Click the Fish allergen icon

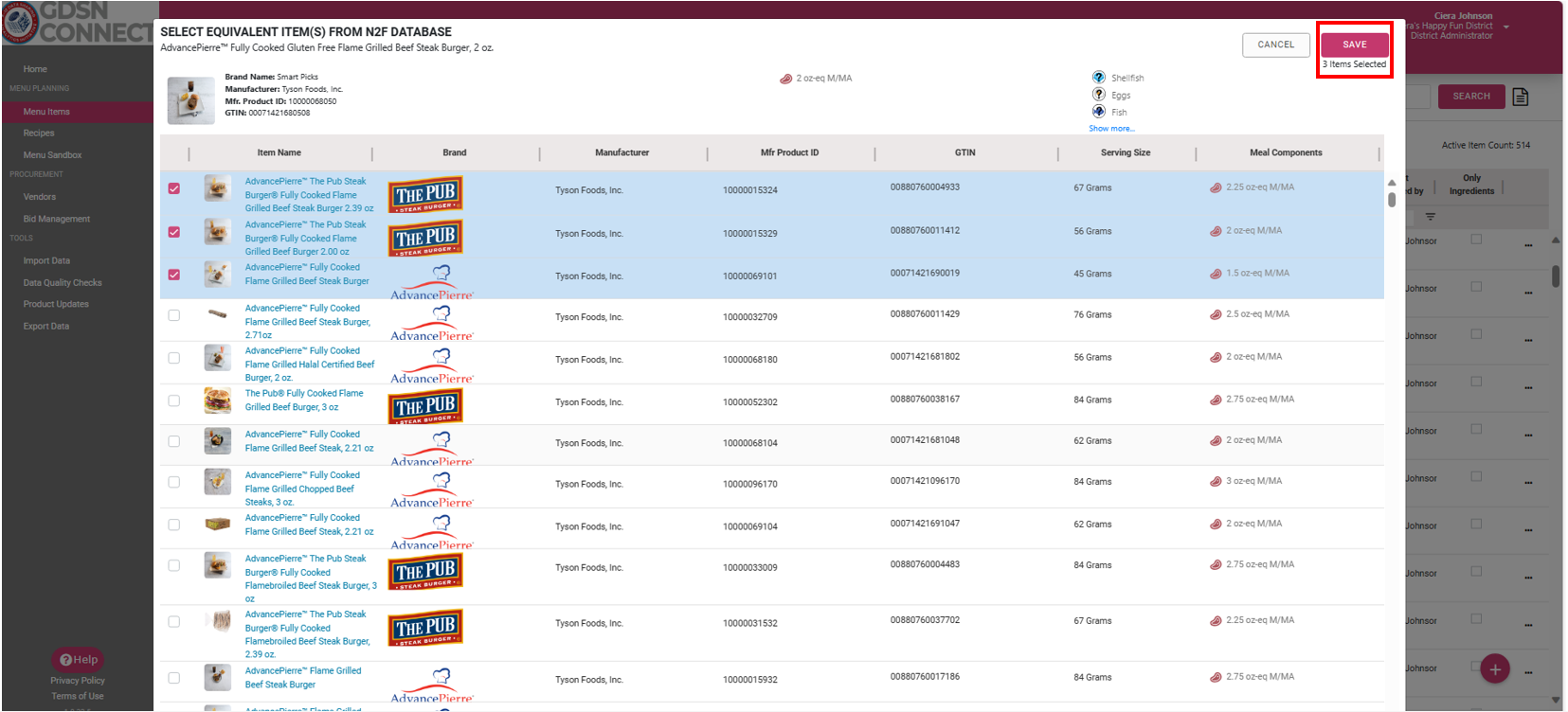pos(1099,112)
